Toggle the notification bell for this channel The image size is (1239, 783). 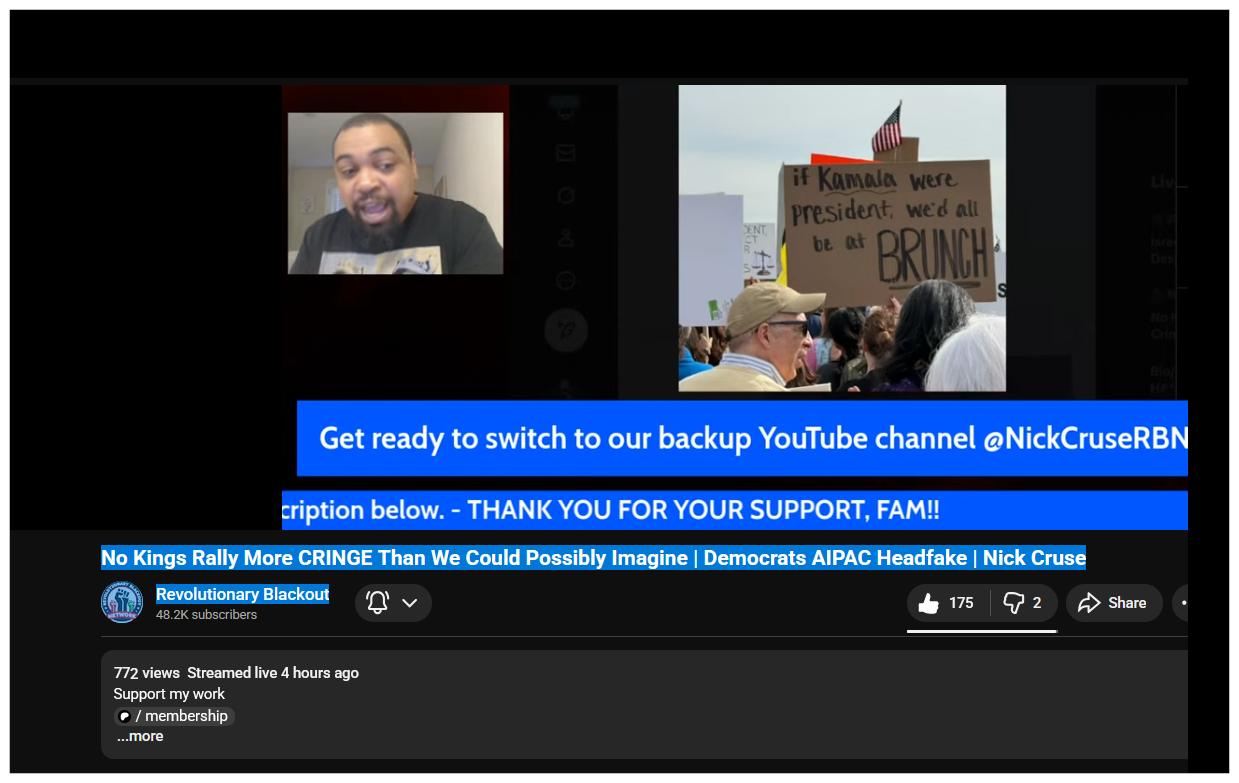click(x=377, y=603)
